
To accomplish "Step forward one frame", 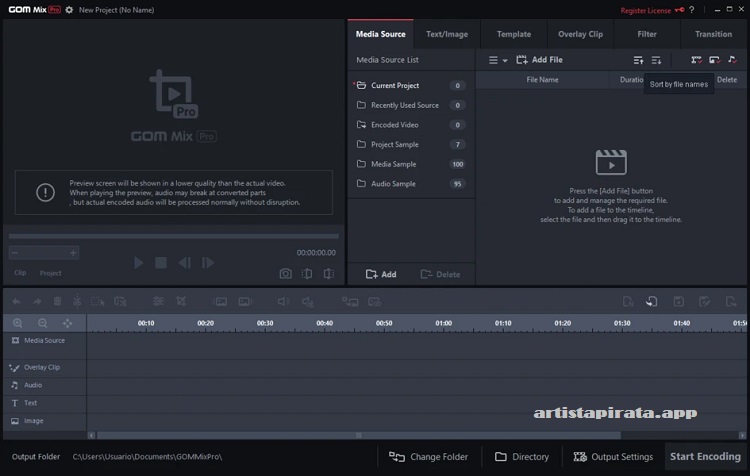I will [x=208, y=263].
